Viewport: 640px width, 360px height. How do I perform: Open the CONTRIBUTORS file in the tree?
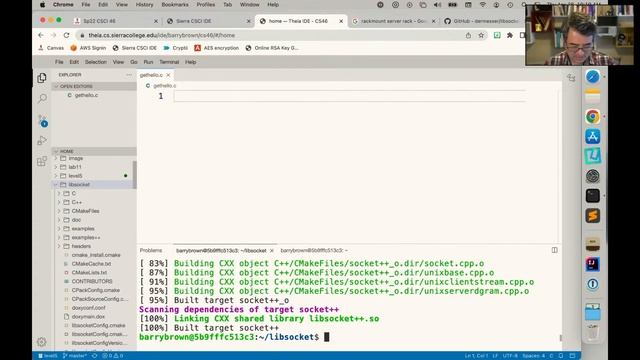pos(93,282)
